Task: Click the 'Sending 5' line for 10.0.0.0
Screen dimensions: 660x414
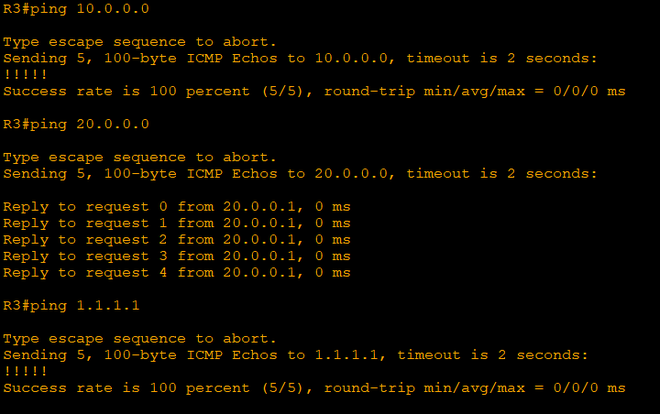Action: pos(300,58)
